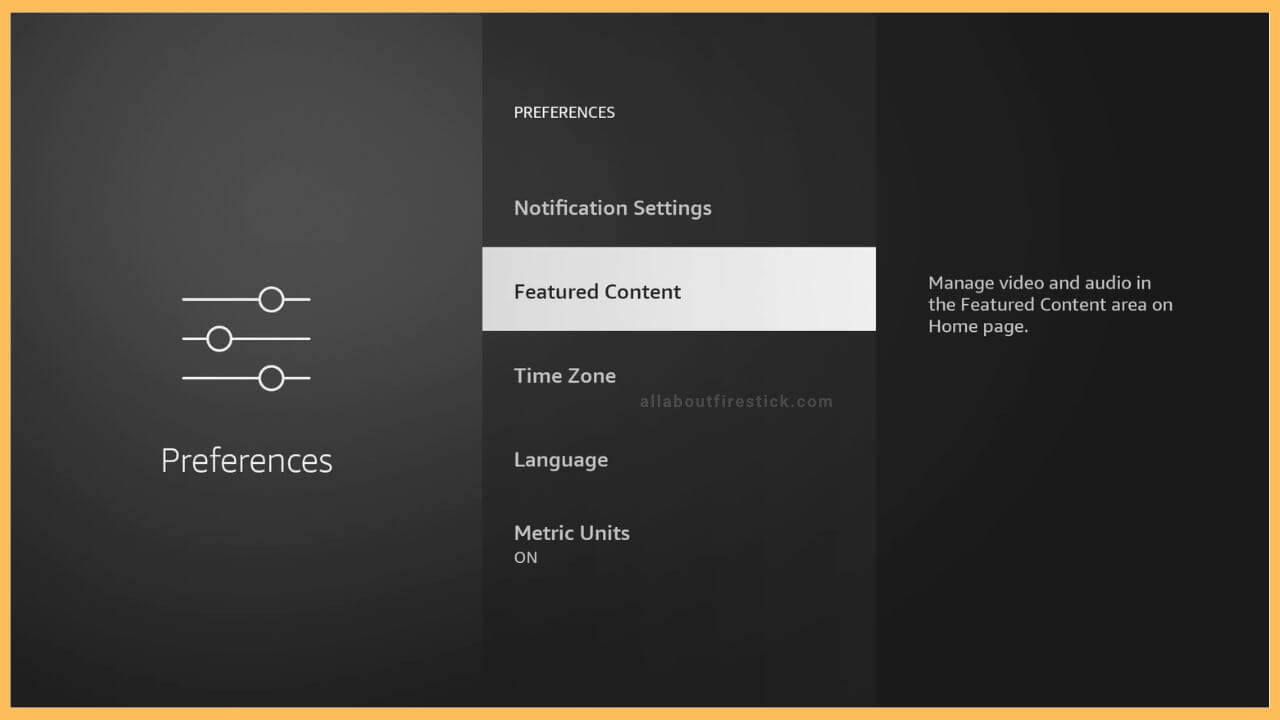Click the ON status under Metric Units
This screenshot has height=720, width=1280.
525,557
